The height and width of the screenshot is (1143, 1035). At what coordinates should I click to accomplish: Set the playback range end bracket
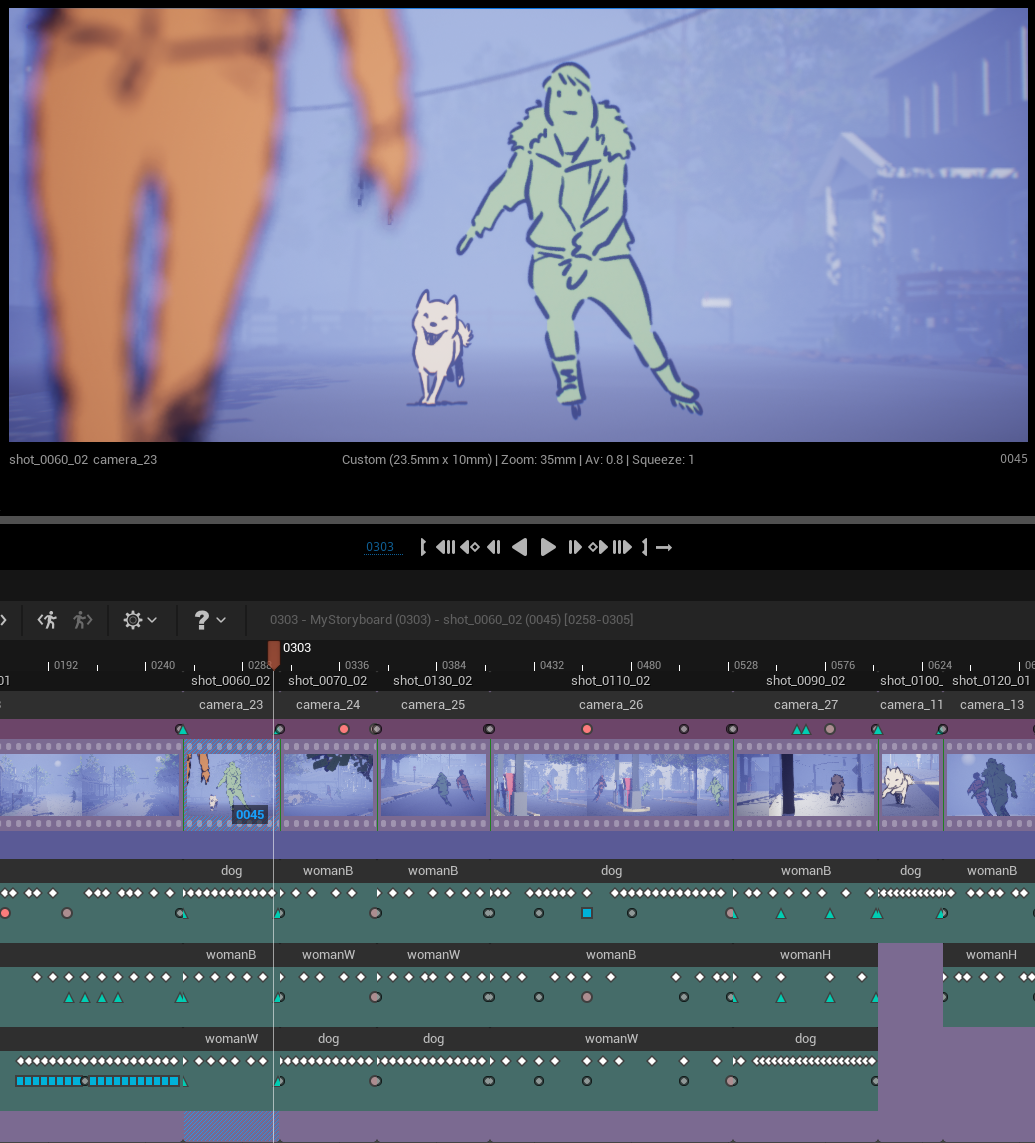coord(645,547)
